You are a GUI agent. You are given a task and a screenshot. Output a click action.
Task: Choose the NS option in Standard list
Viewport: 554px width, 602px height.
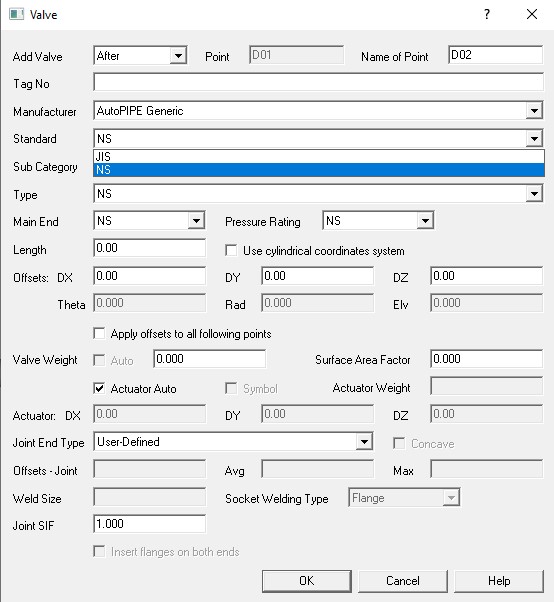(319, 170)
